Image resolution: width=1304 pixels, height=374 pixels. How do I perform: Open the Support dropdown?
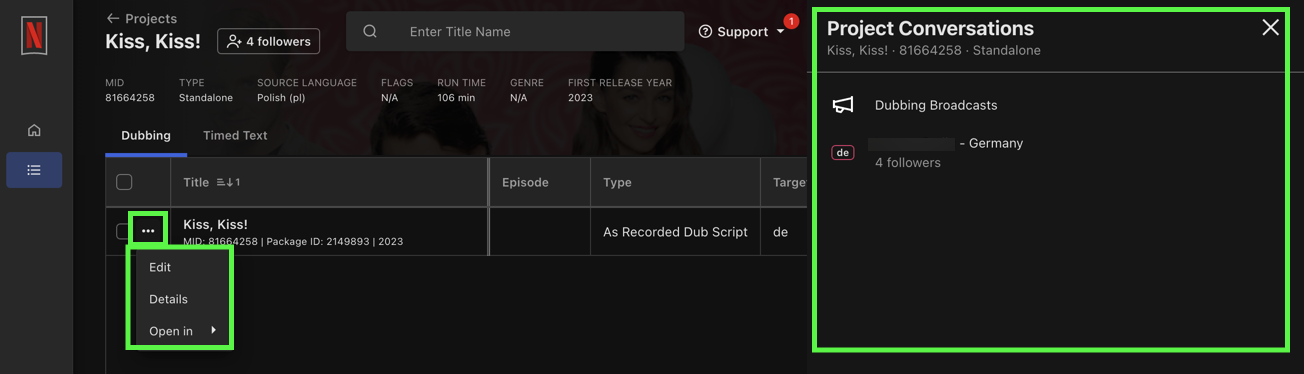pos(741,32)
